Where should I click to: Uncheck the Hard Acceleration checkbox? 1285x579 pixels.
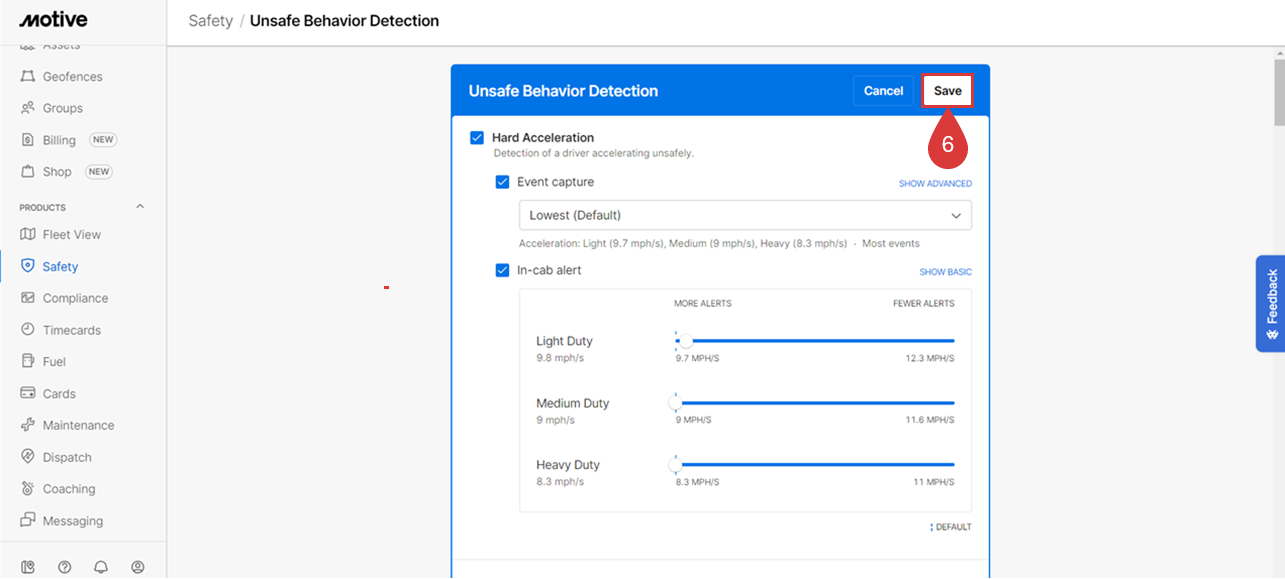477,138
